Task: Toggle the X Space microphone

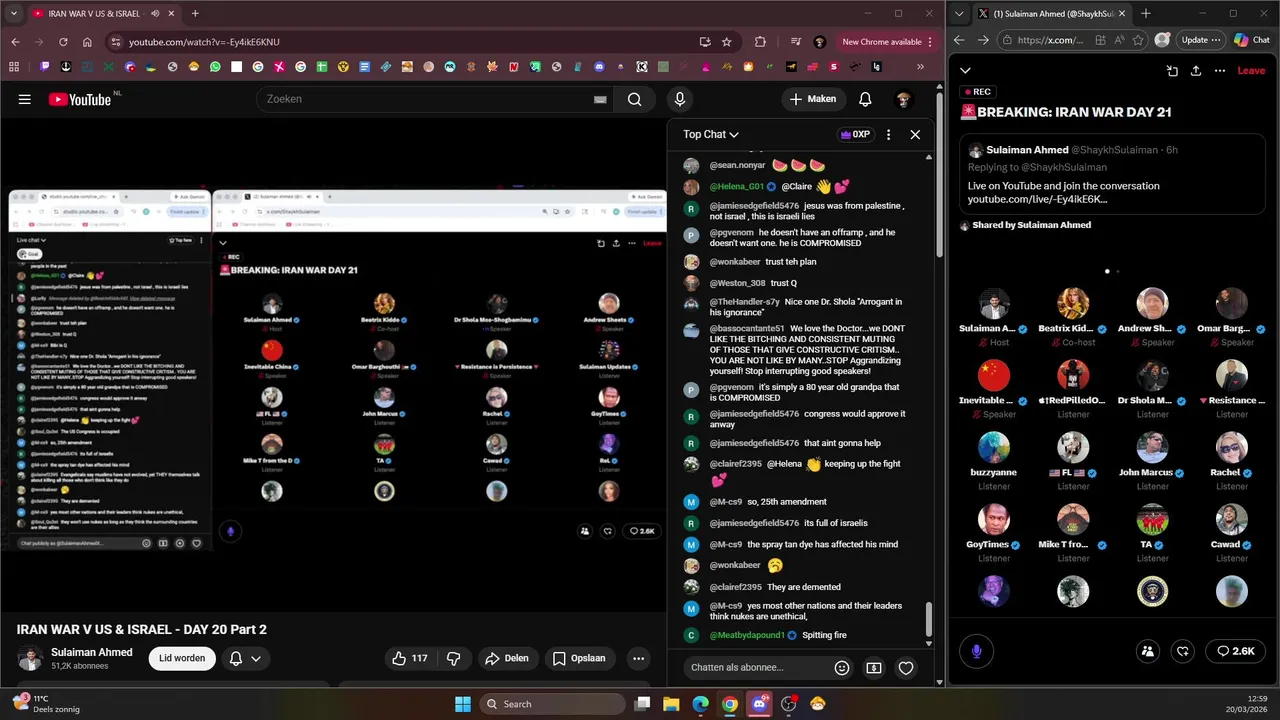Action: point(977,651)
